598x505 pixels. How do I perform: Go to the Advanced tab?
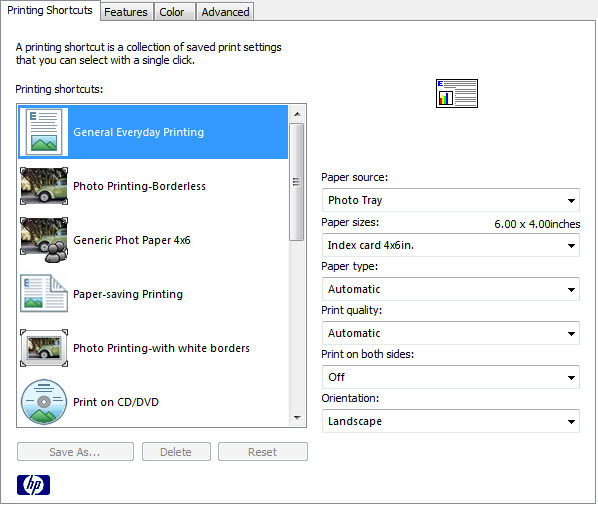[x=225, y=12]
